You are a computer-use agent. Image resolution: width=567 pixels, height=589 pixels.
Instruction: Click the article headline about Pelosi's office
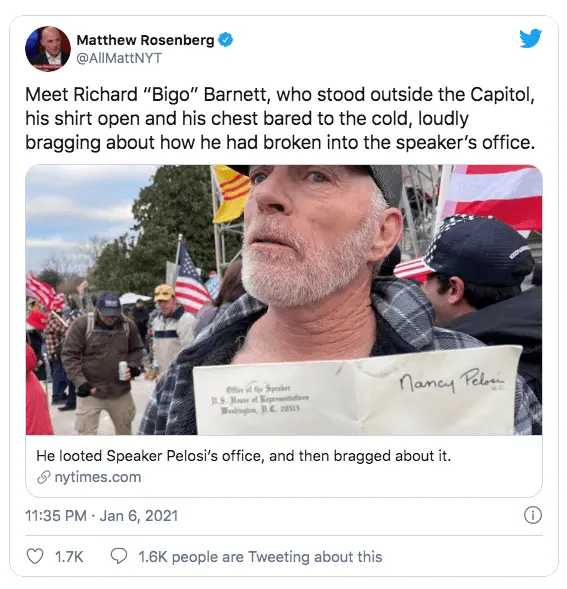243,456
